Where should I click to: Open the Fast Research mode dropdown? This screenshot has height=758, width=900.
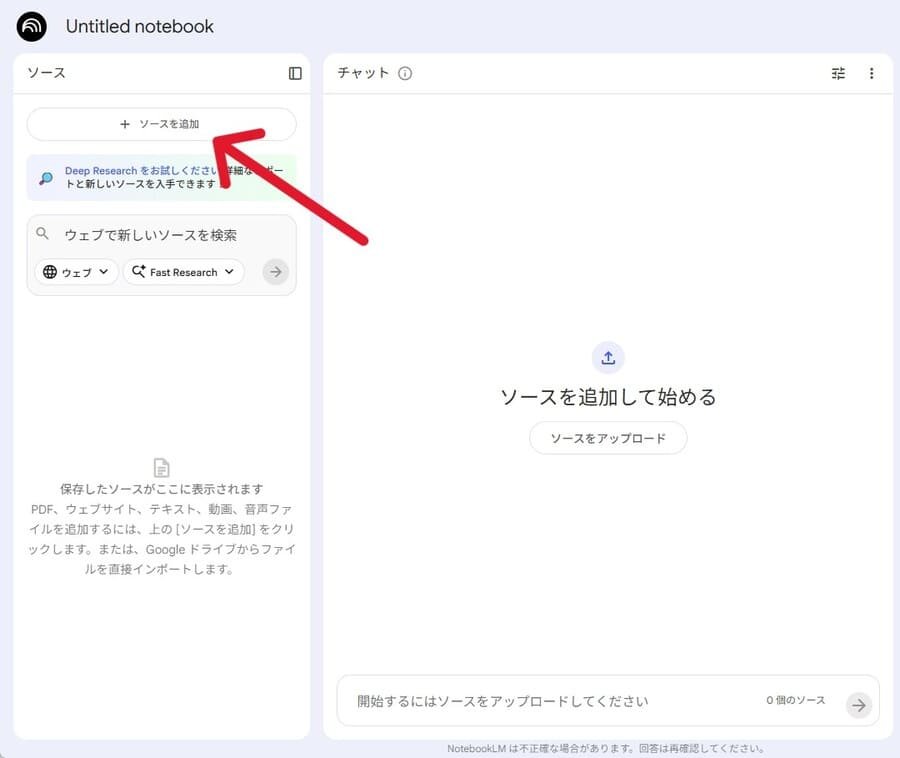(x=184, y=271)
